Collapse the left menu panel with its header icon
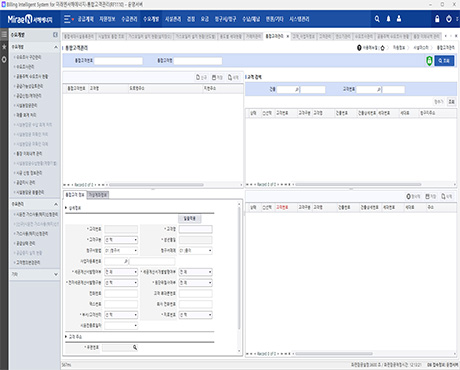Image resolution: width=460 pixels, height=370 pixels. click(x=55, y=35)
